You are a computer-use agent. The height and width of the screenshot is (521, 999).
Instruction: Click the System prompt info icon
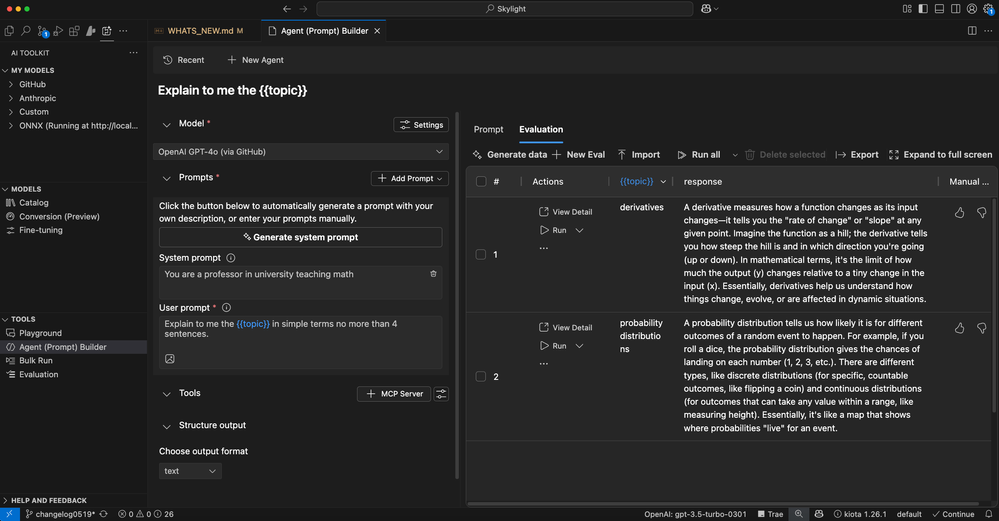pos(231,258)
